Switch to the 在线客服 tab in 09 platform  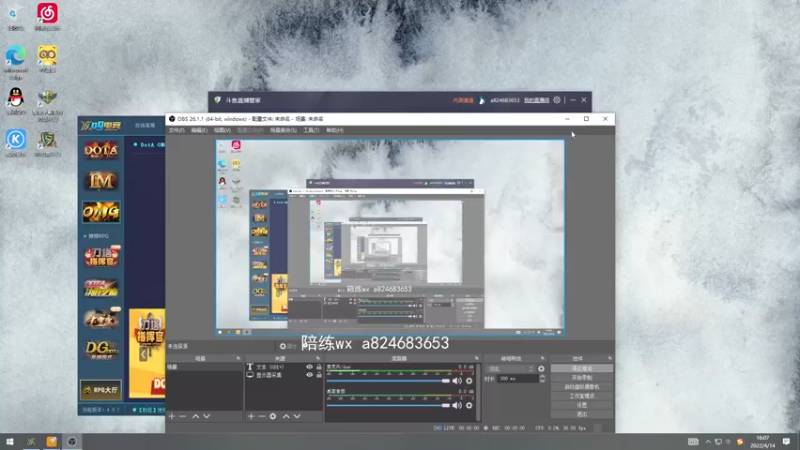[145, 126]
